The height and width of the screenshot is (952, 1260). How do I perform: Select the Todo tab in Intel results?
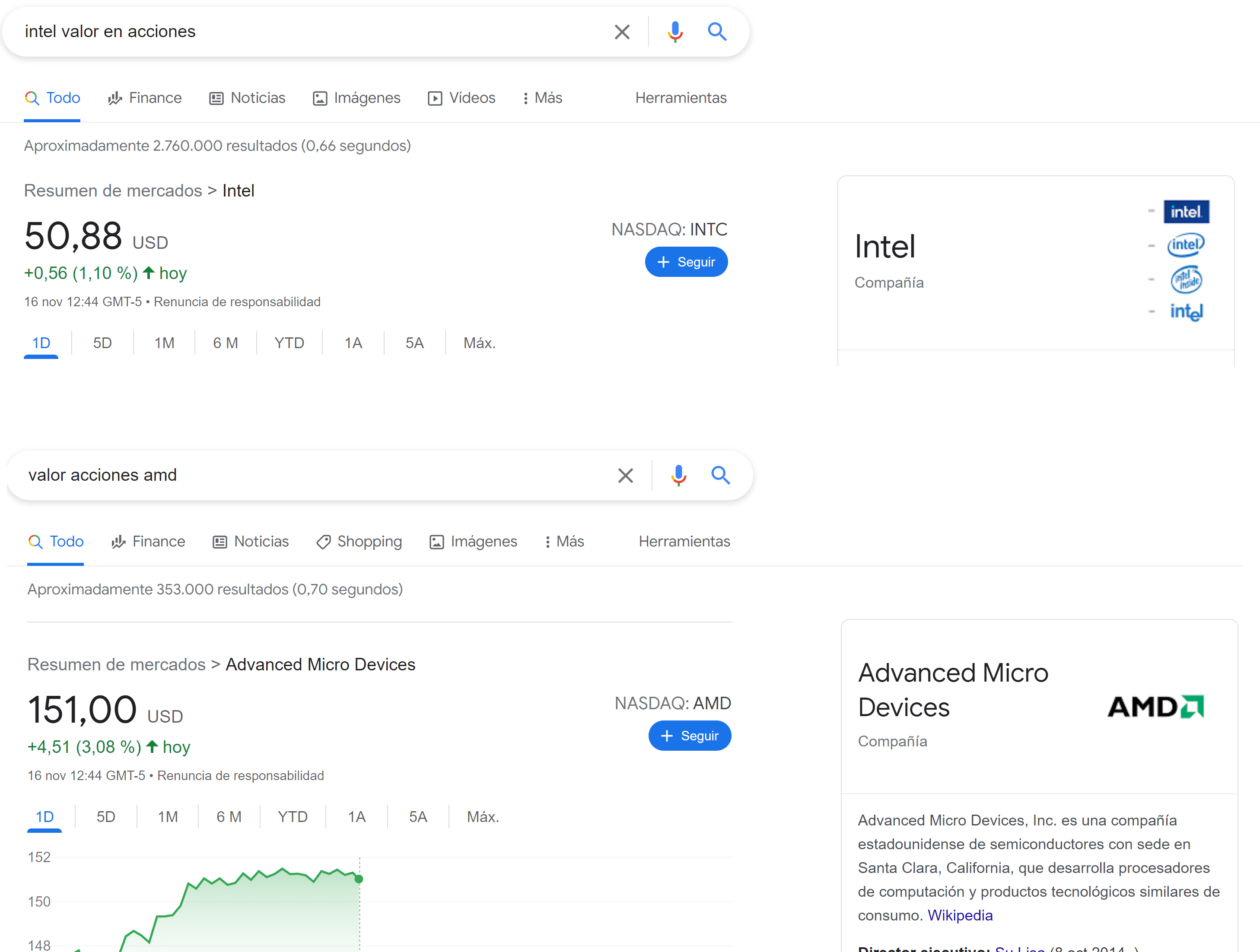click(x=52, y=98)
